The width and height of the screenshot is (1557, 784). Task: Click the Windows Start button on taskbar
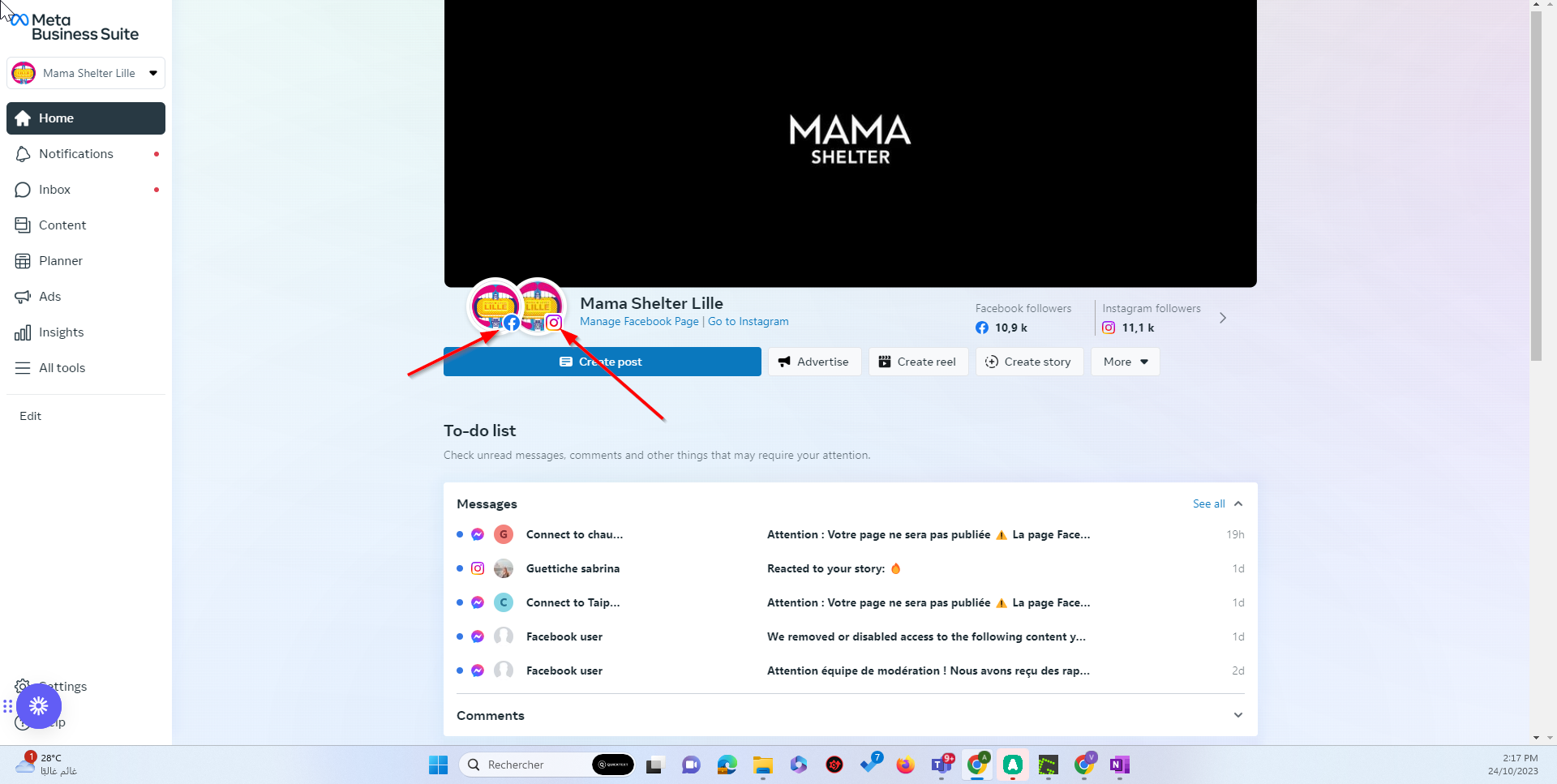pyautogui.click(x=438, y=765)
